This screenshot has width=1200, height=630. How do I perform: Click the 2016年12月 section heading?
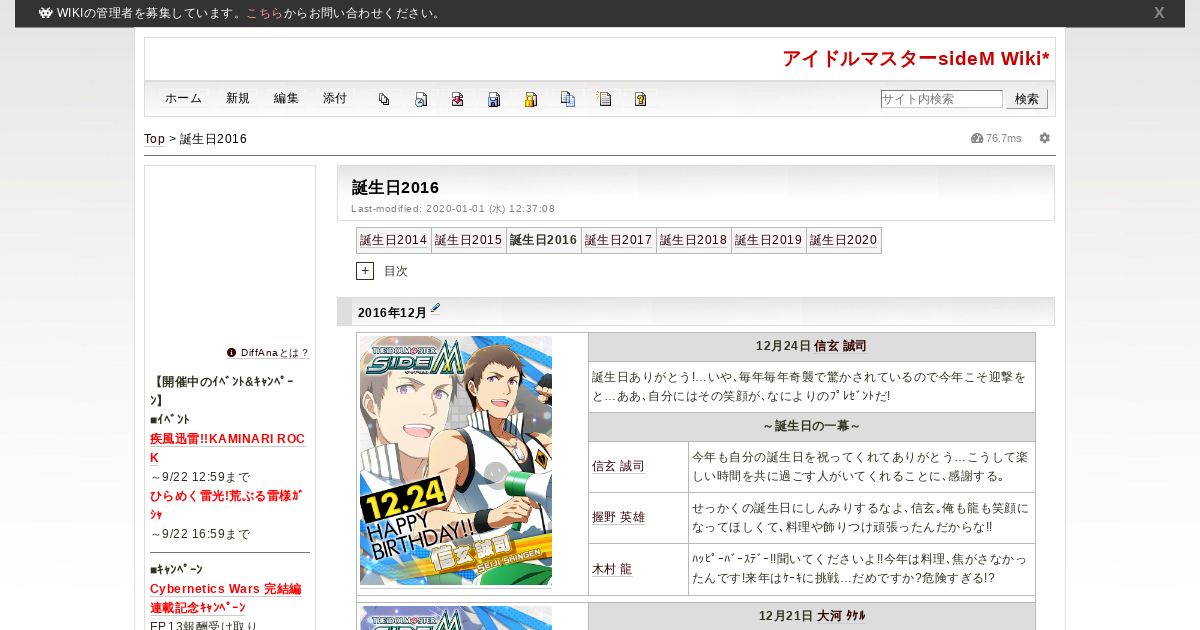pos(392,313)
